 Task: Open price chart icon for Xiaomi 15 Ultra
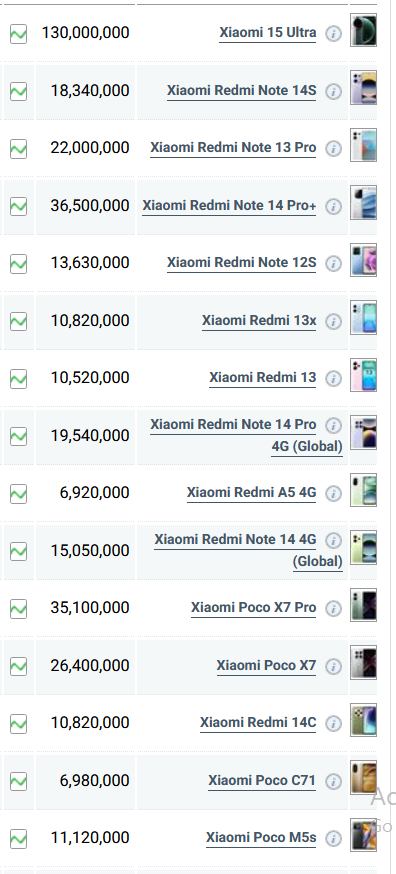(18, 33)
